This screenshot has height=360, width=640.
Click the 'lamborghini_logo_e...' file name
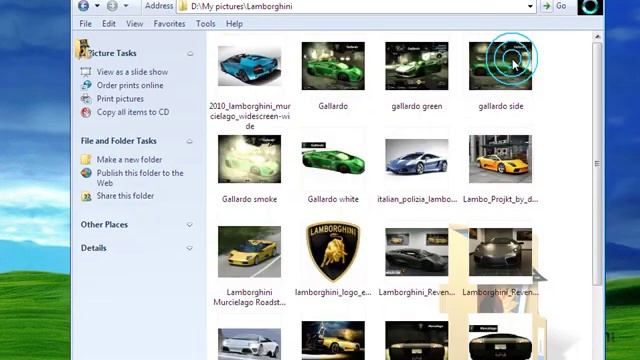(333, 292)
